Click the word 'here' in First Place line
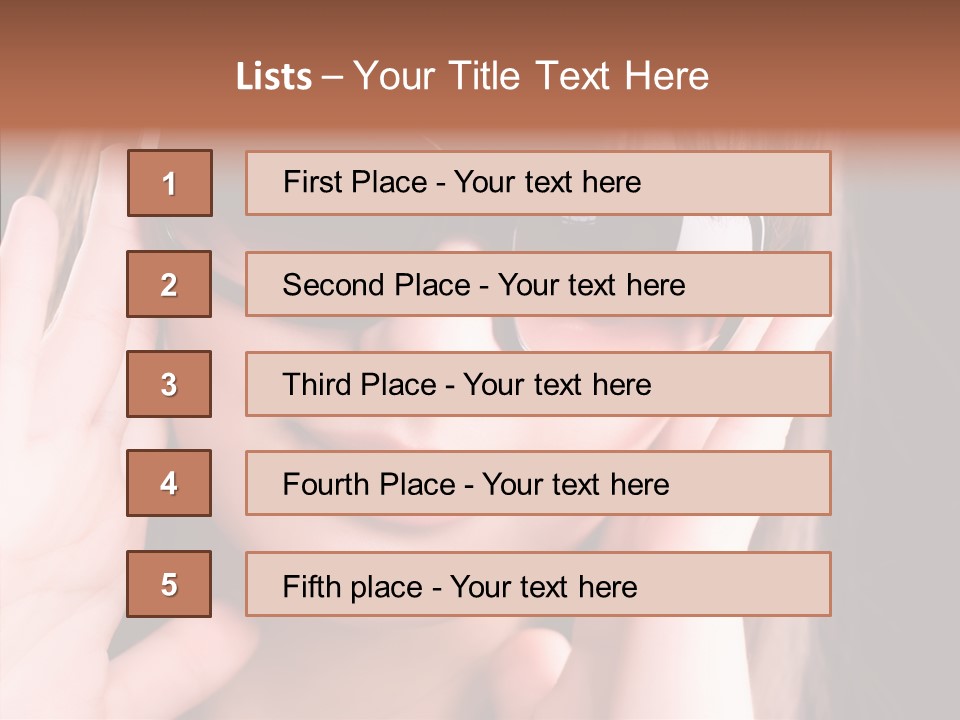Image resolution: width=960 pixels, height=720 pixels. pos(611,182)
